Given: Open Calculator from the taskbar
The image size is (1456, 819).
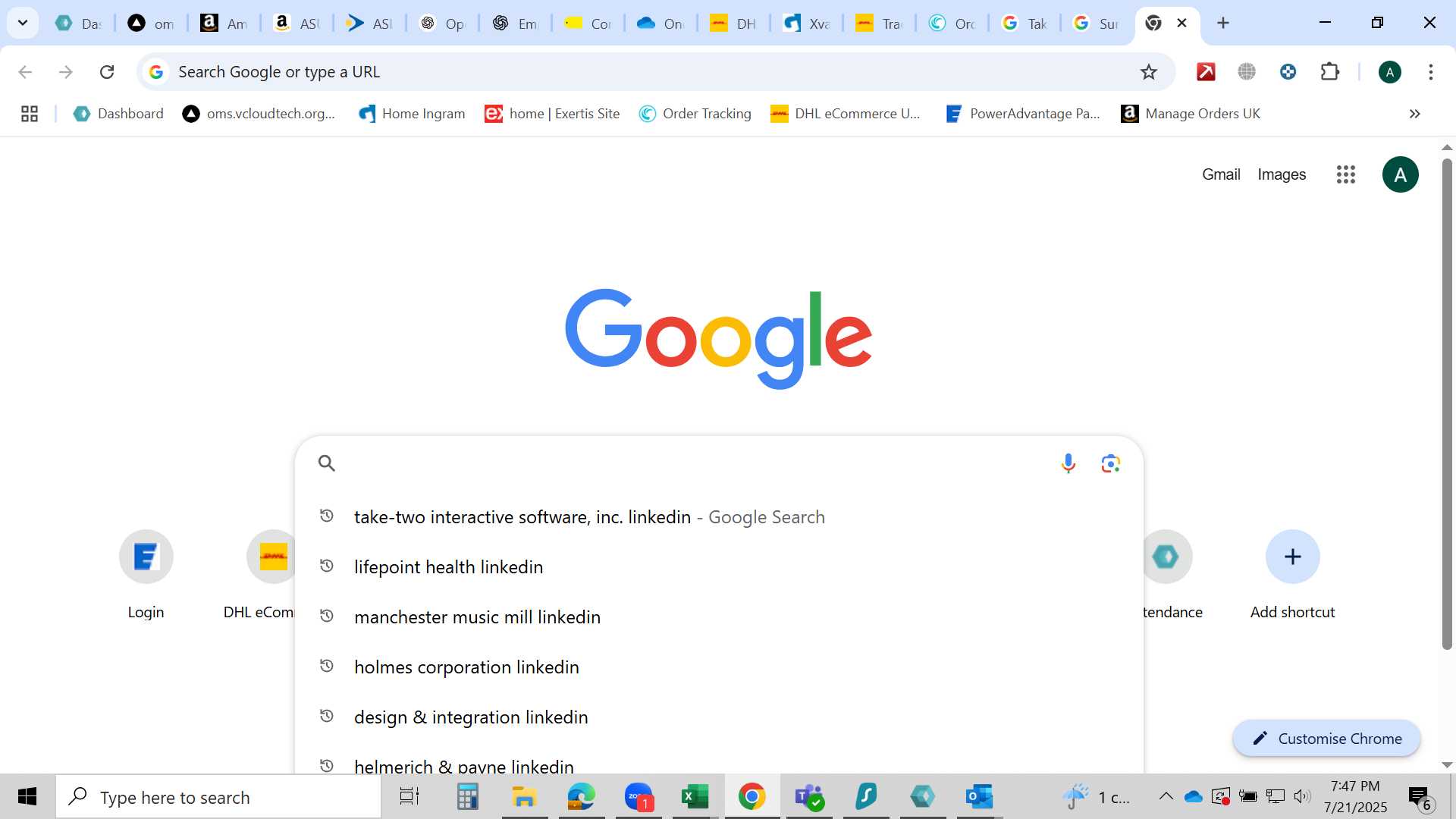Looking at the screenshot, I should coord(467,797).
